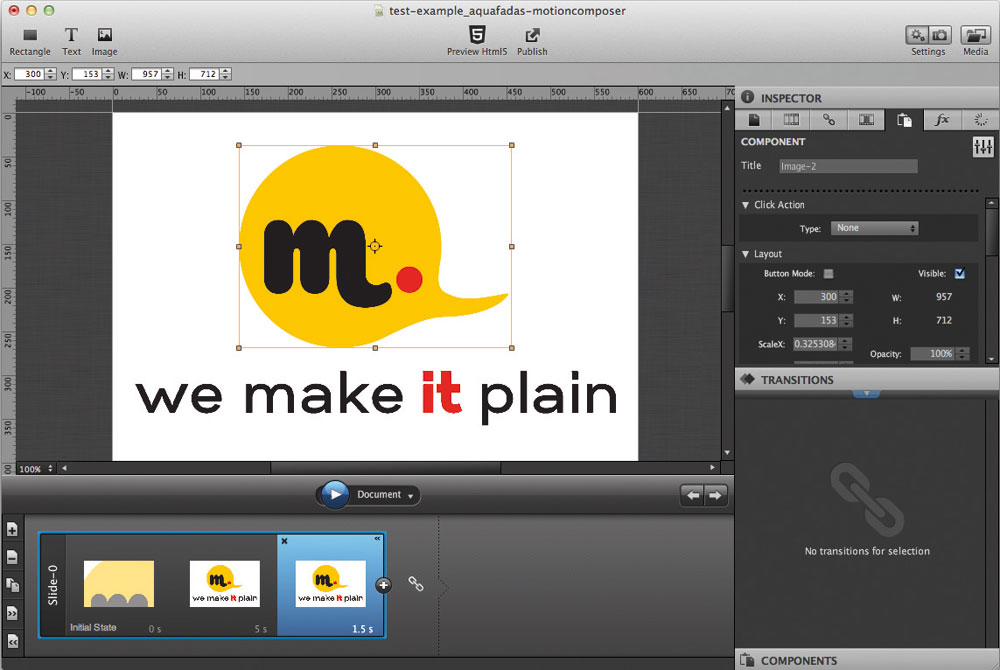Click the Transitions panel header
The image size is (1000, 670).
[x=867, y=380]
